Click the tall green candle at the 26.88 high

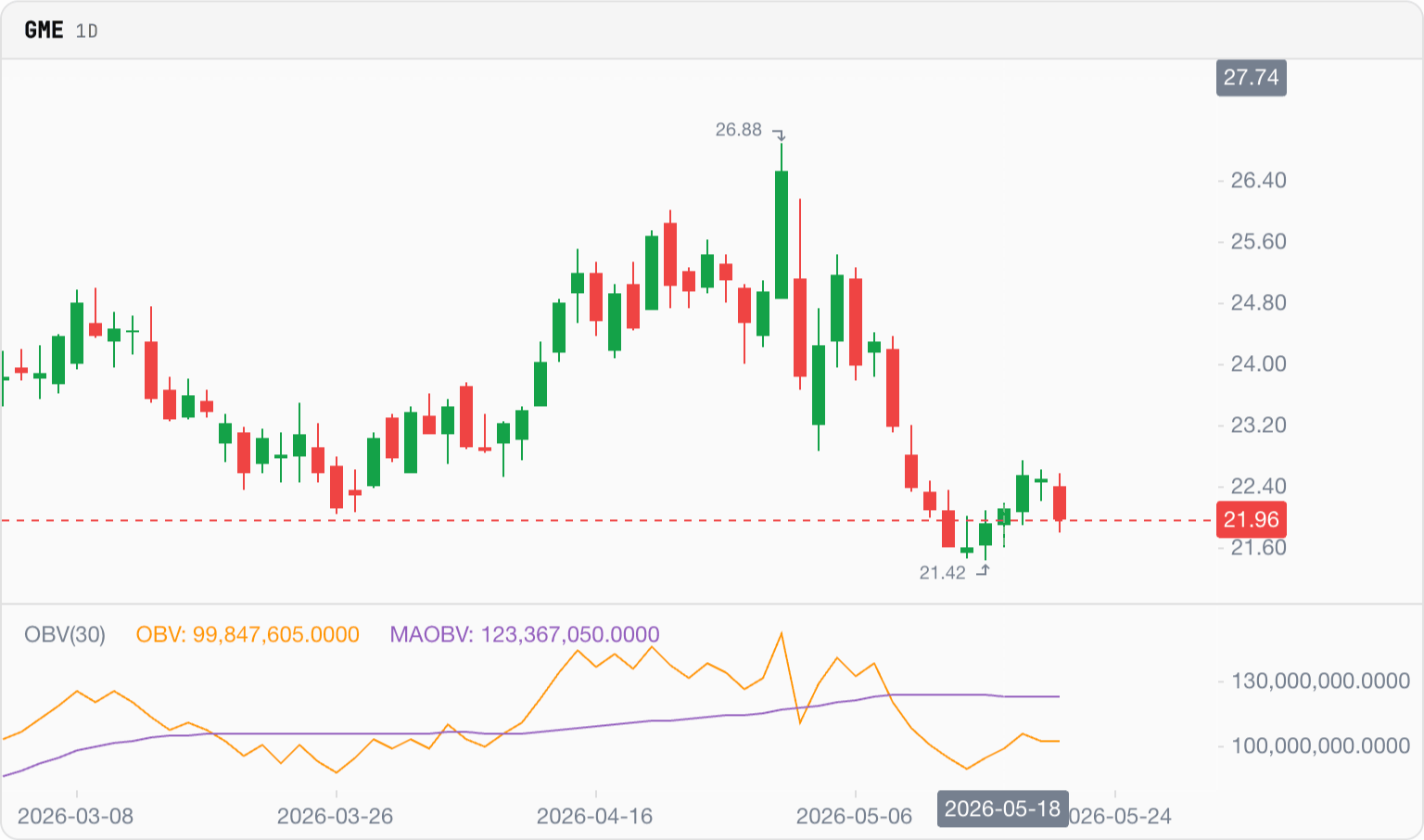(x=782, y=235)
